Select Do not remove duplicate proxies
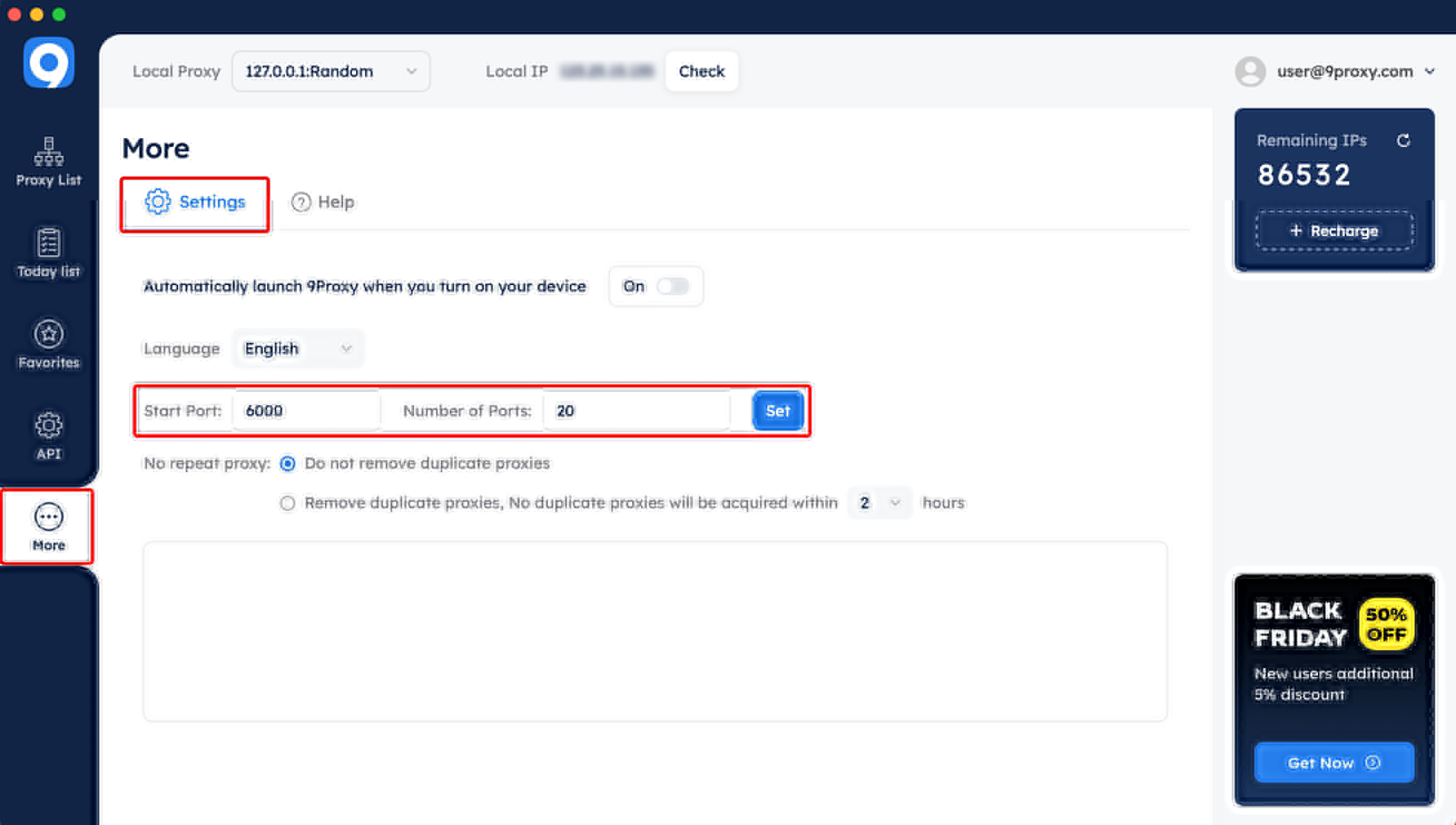 point(288,464)
